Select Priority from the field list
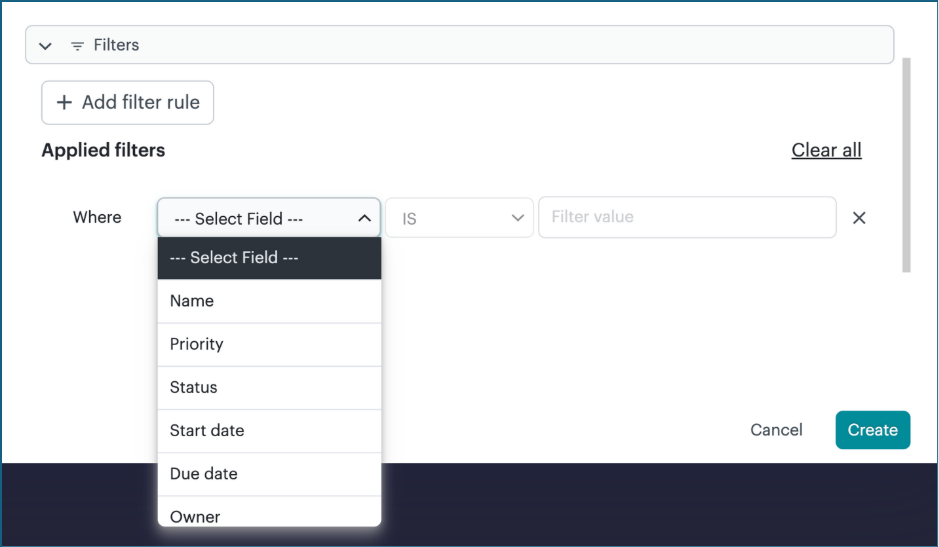939x547 pixels. 269,344
